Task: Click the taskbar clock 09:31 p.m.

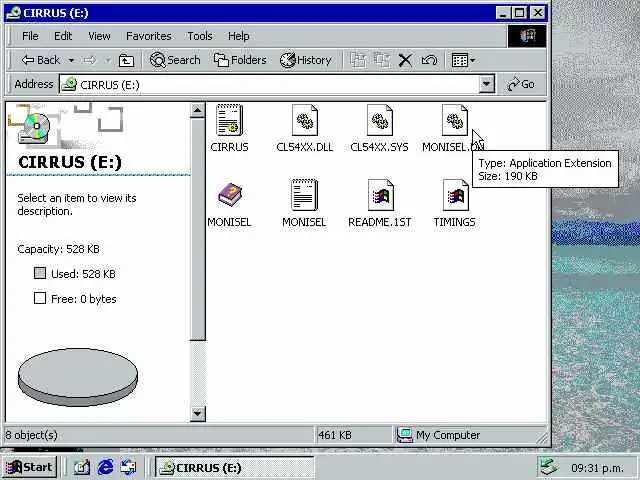Action: point(598,468)
